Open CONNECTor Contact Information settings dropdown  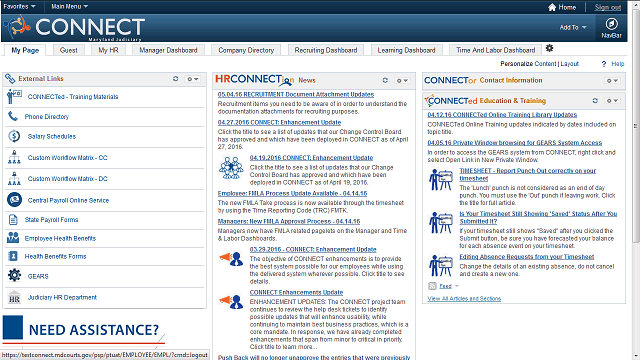point(612,81)
